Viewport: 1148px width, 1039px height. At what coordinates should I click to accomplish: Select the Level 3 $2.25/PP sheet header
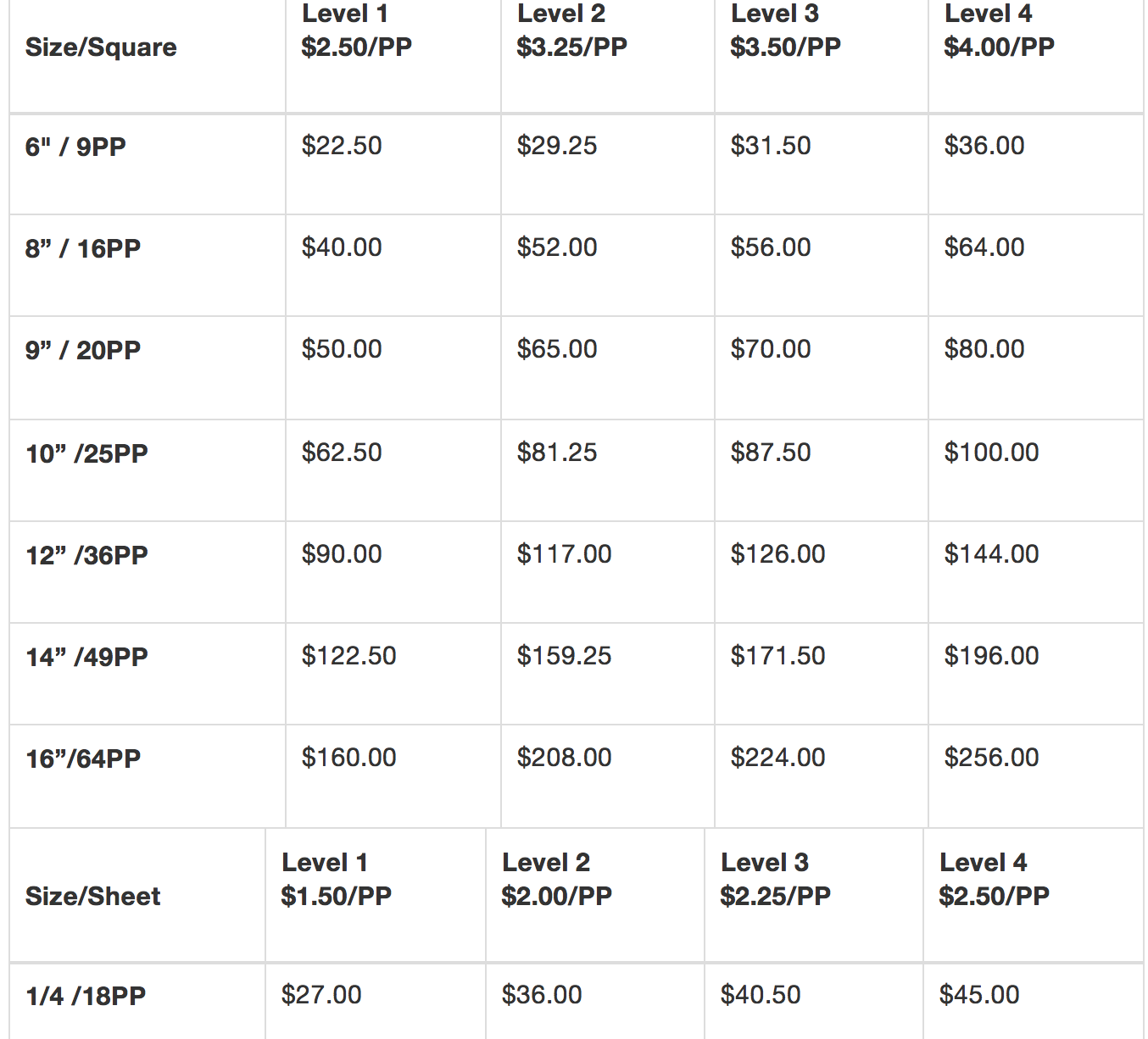[x=775, y=880]
